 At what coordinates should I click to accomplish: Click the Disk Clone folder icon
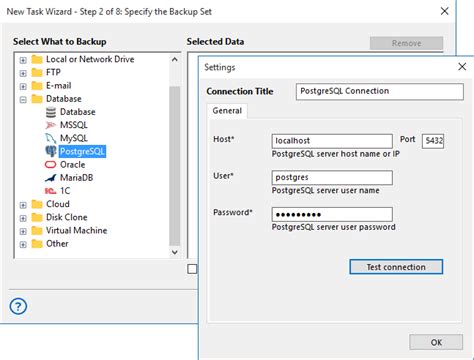[37, 218]
